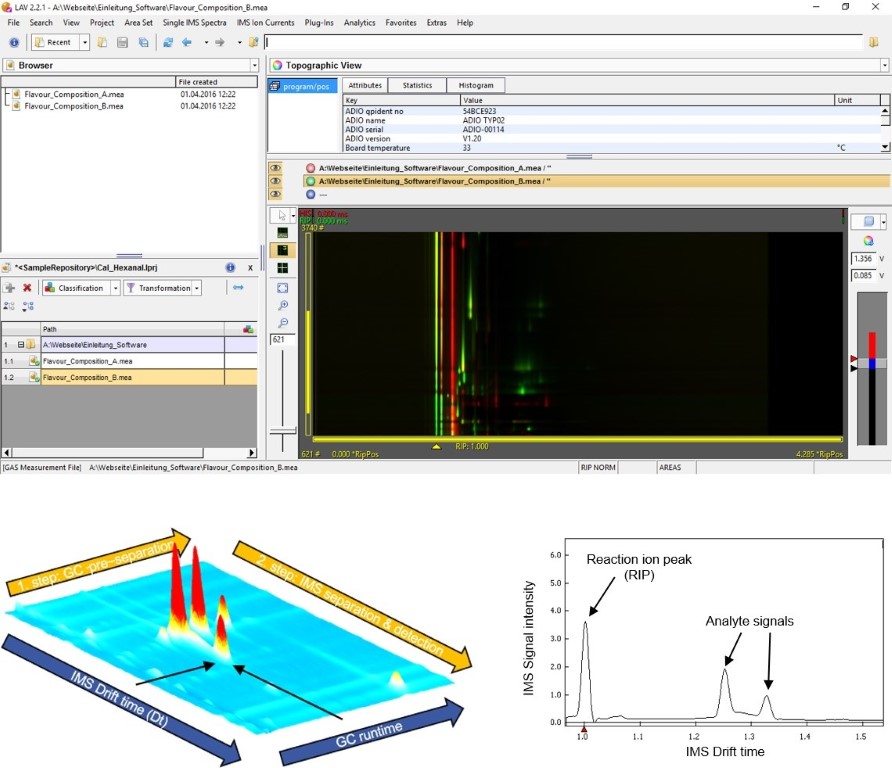Select the Flavour_Composition_B.mea layer row
Image resolution: width=892 pixels, height=768 pixels.
pos(596,181)
